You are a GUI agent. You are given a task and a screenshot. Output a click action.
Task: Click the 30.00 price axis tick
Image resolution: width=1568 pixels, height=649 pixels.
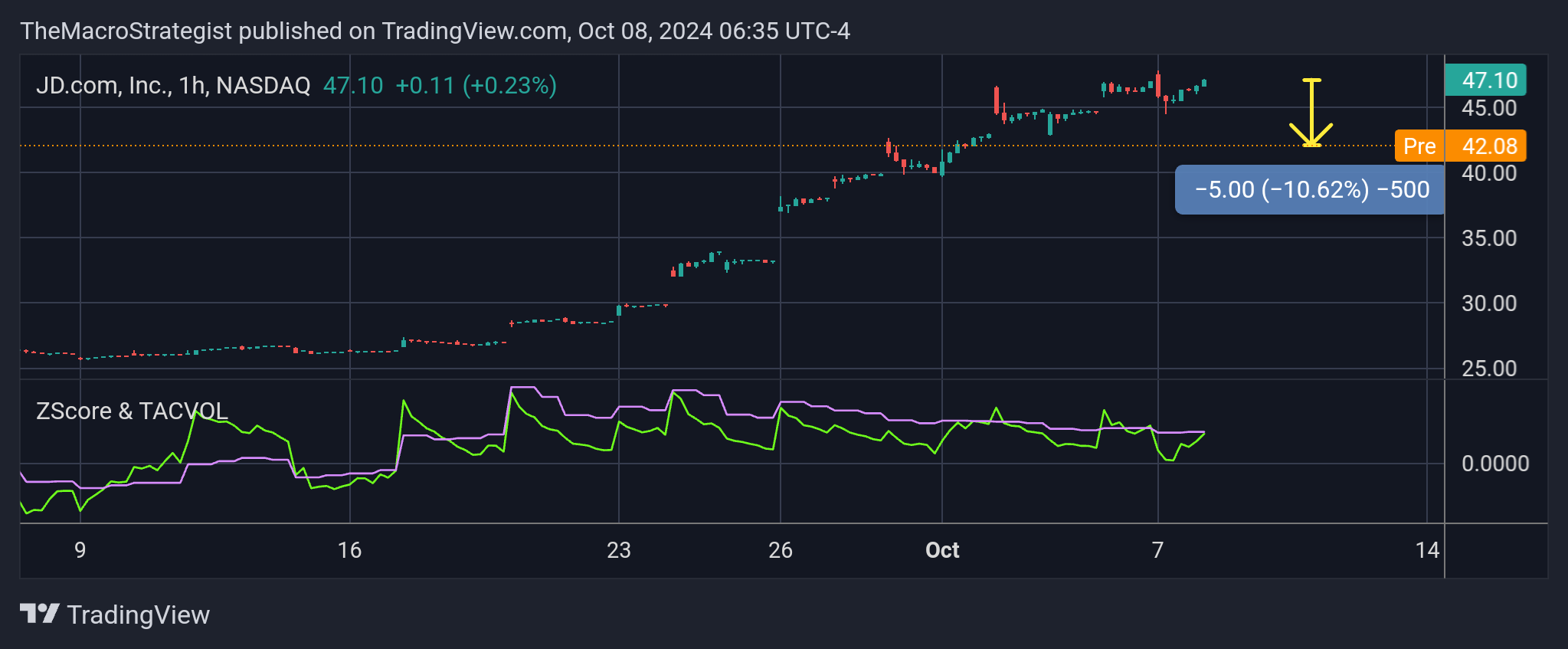click(1488, 303)
